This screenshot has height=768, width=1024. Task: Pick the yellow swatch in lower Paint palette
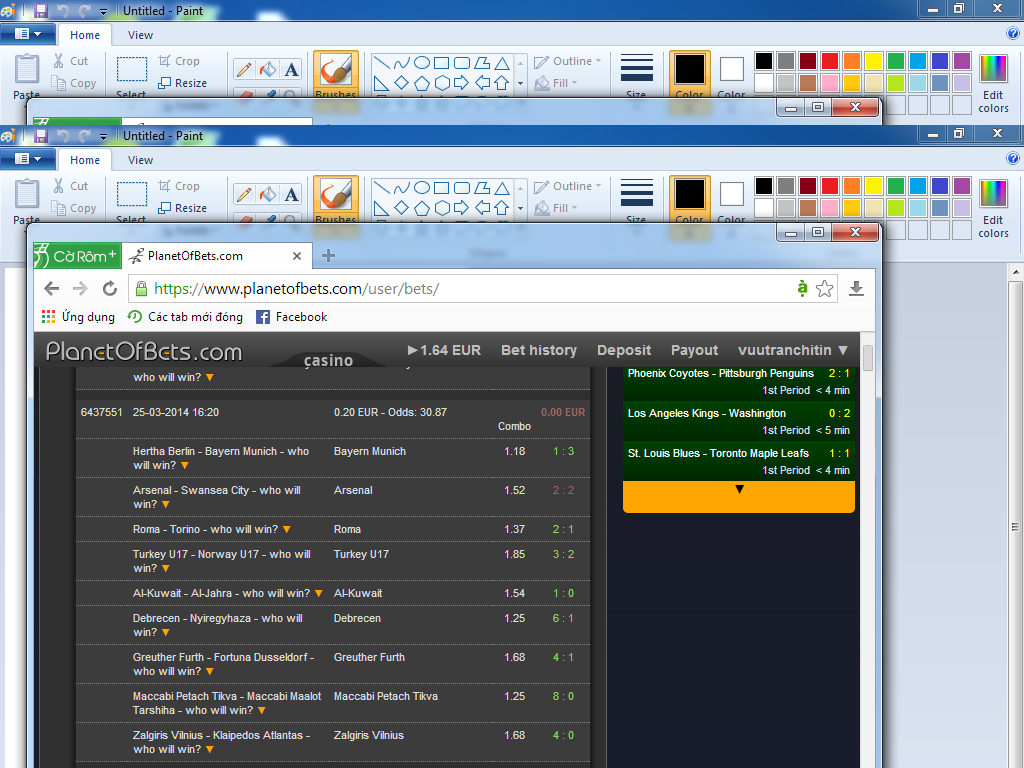point(874,186)
